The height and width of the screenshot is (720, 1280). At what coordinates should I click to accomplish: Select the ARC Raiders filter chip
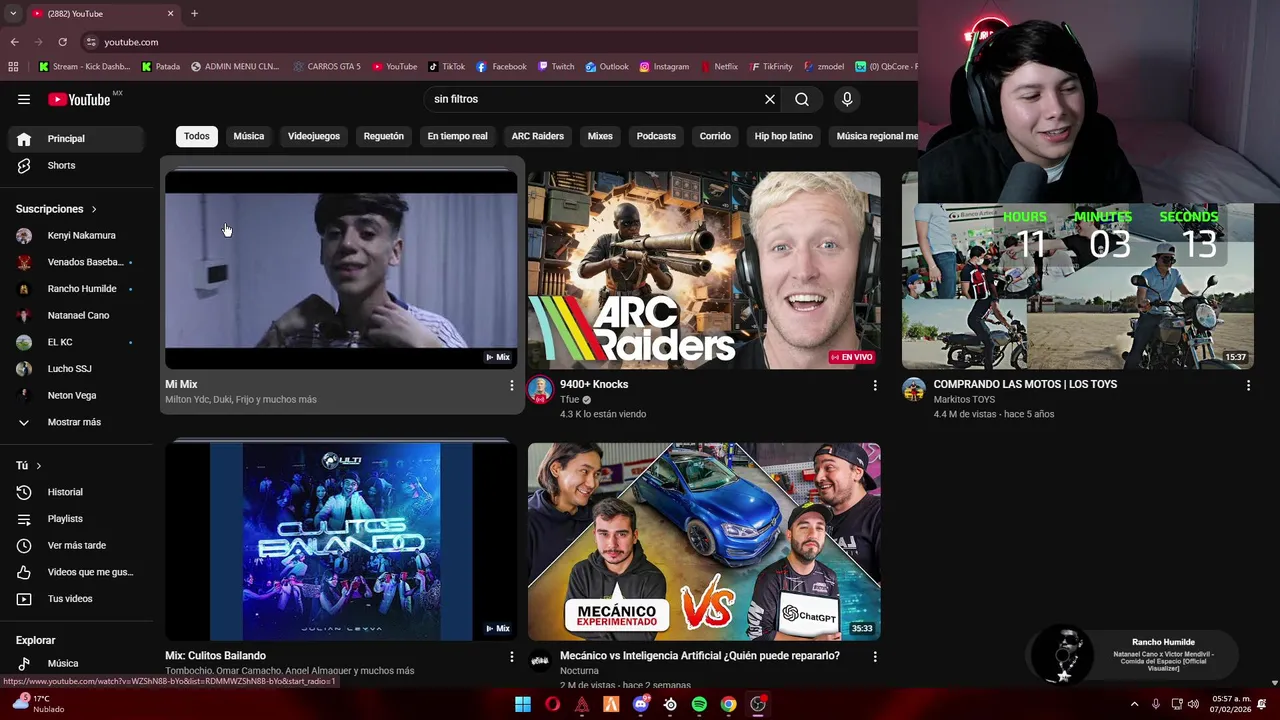pos(538,136)
